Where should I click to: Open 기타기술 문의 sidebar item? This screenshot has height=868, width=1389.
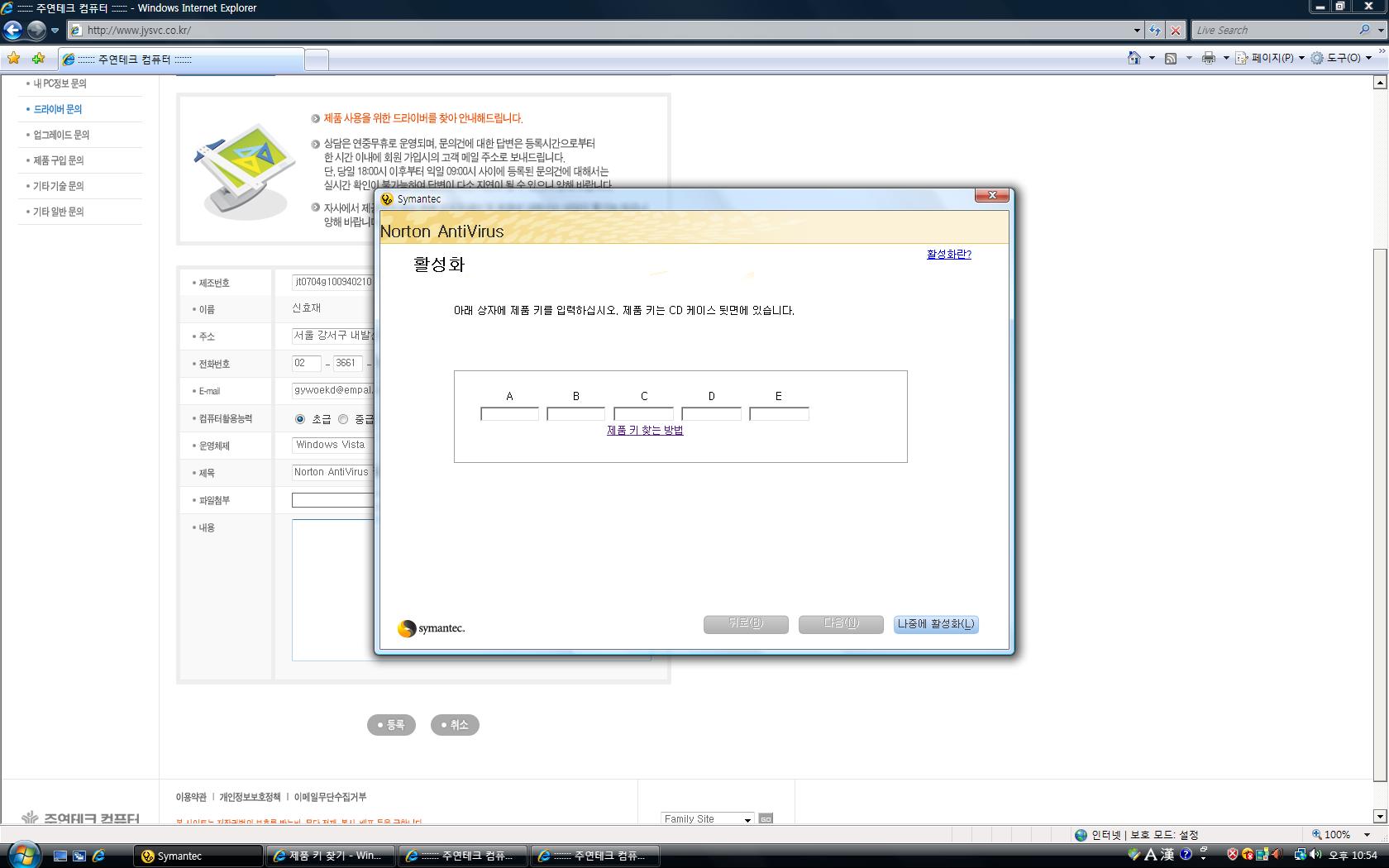point(58,186)
